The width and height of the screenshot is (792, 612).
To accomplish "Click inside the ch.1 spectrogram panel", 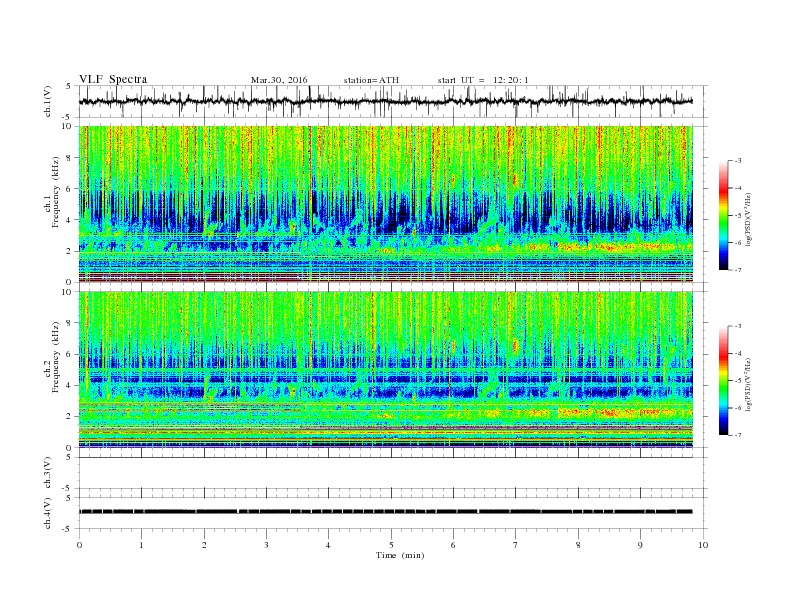I will point(386,204).
